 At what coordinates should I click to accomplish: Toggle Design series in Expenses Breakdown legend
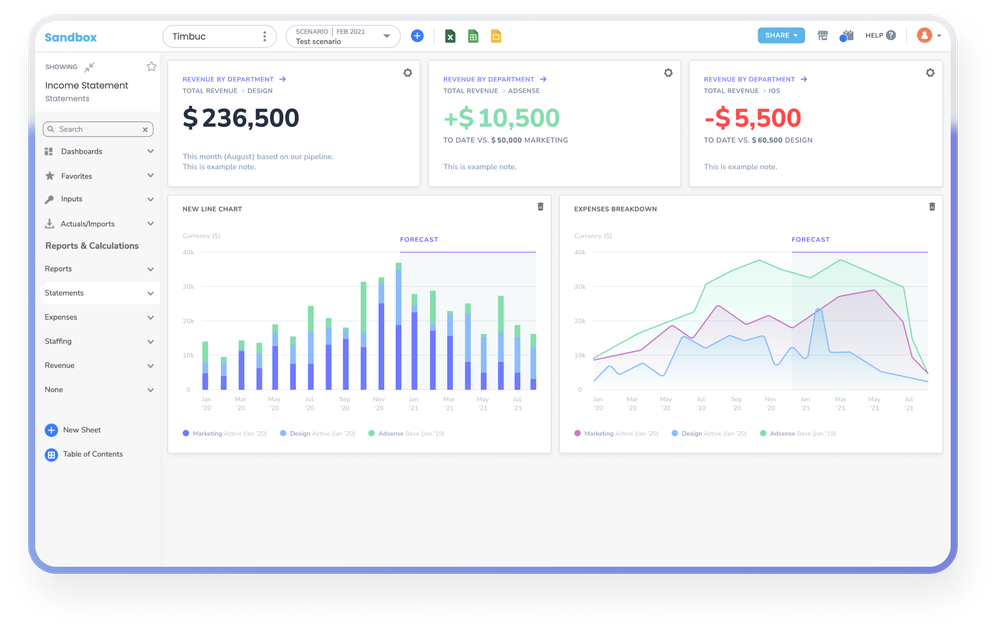[x=709, y=434]
